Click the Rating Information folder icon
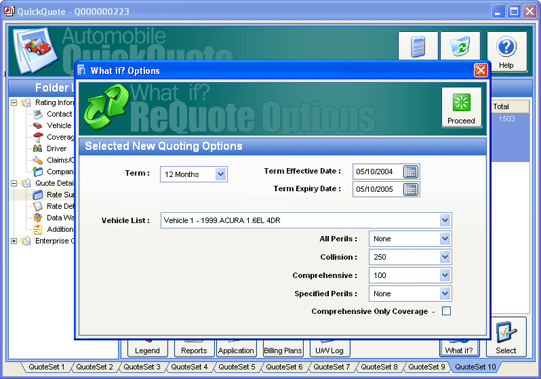 tap(26, 103)
